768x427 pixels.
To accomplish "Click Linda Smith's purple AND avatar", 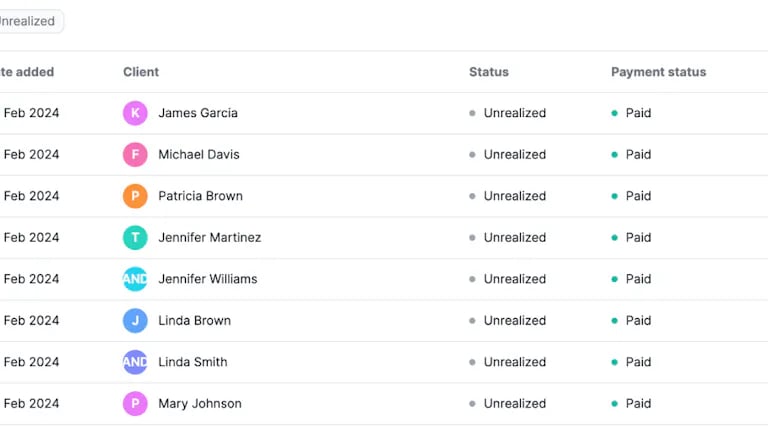I will (x=135, y=362).
